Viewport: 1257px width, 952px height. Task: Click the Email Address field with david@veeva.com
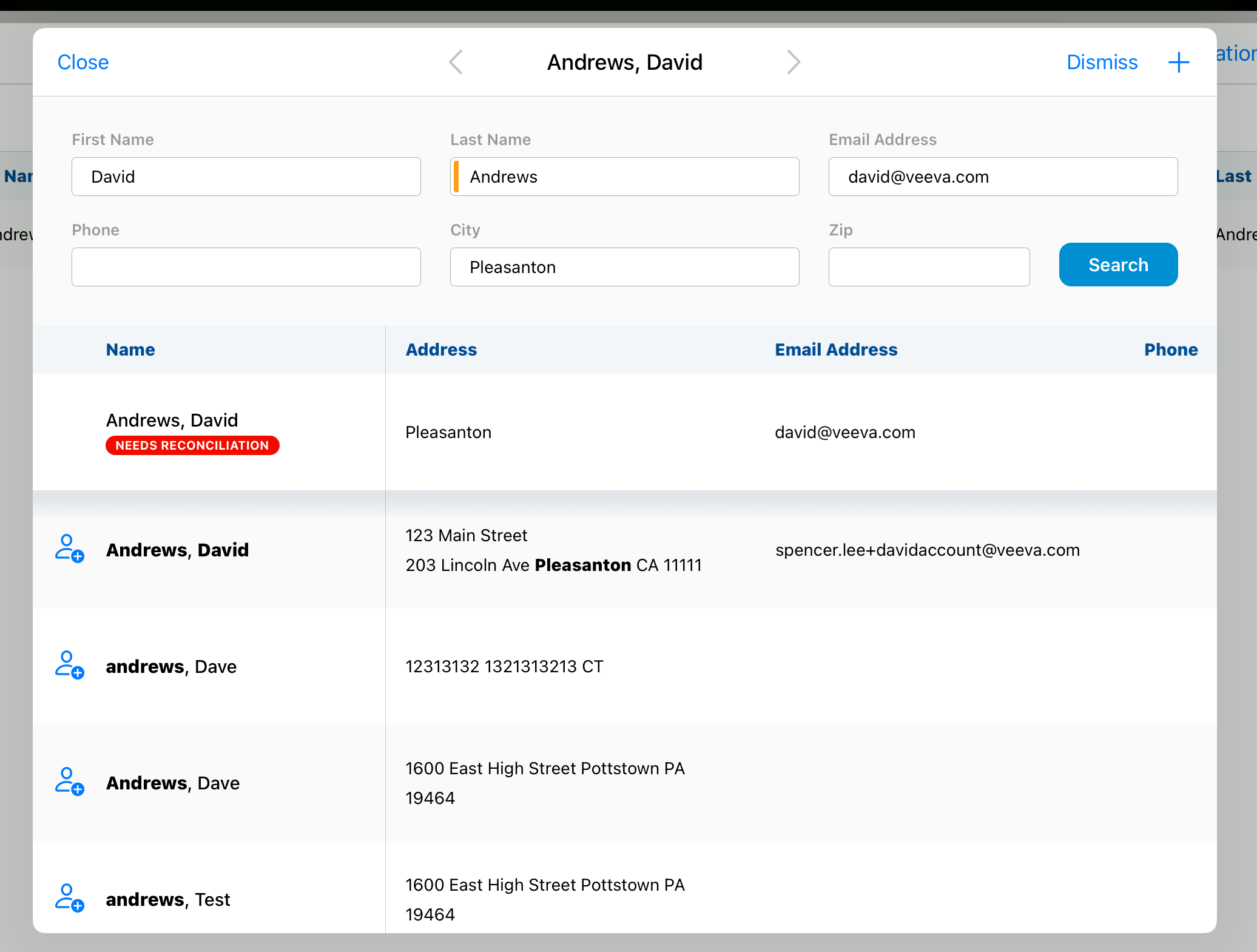(1003, 177)
